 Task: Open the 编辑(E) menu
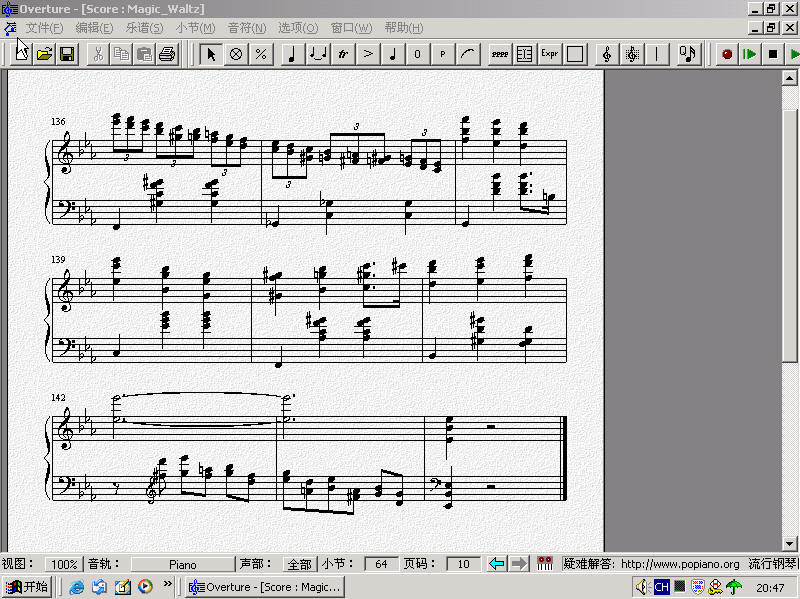(x=94, y=28)
